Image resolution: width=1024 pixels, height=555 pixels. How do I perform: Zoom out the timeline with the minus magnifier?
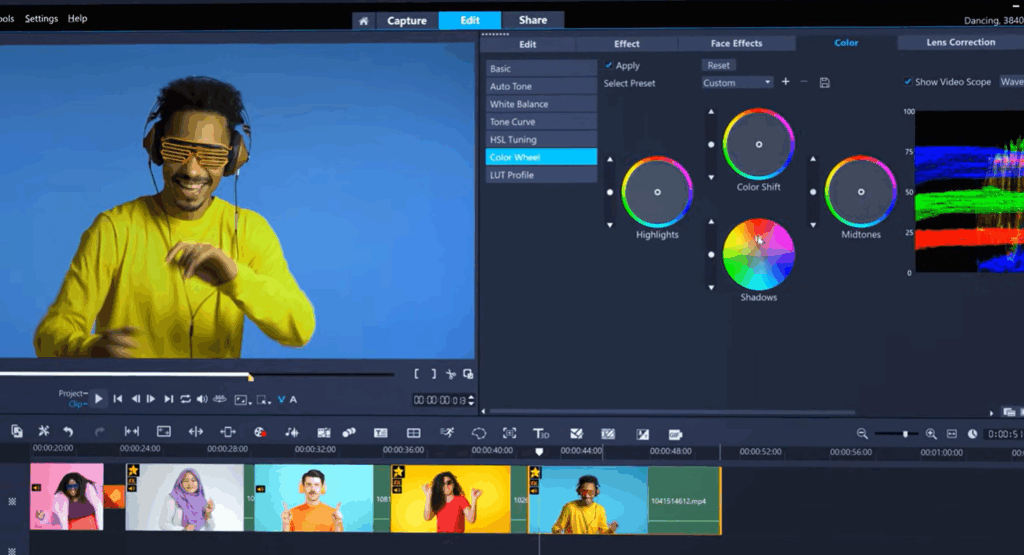pyautogui.click(x=862, y=434)
